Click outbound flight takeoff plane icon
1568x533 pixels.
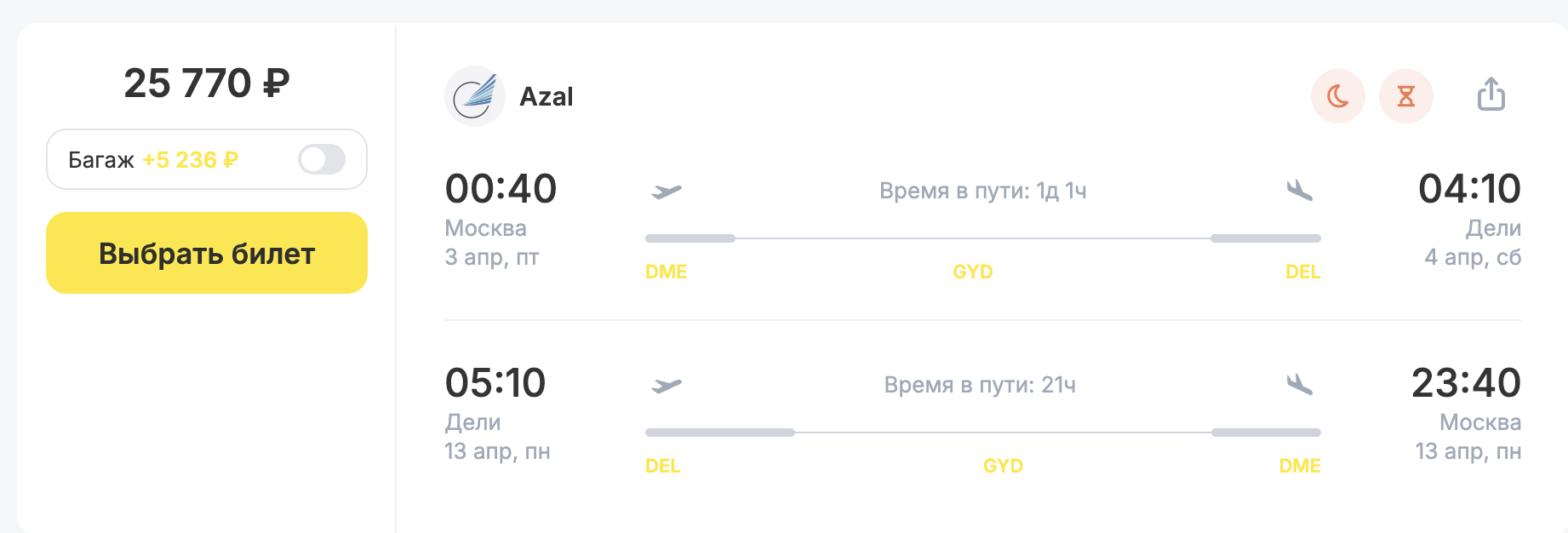(667, 191)
